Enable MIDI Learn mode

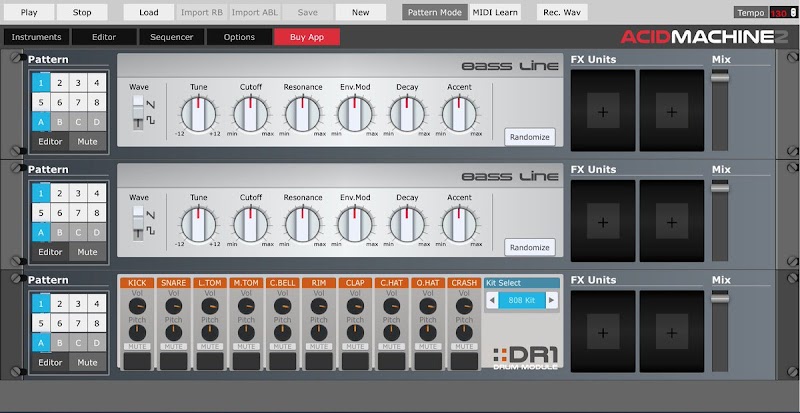click(495, 12)
